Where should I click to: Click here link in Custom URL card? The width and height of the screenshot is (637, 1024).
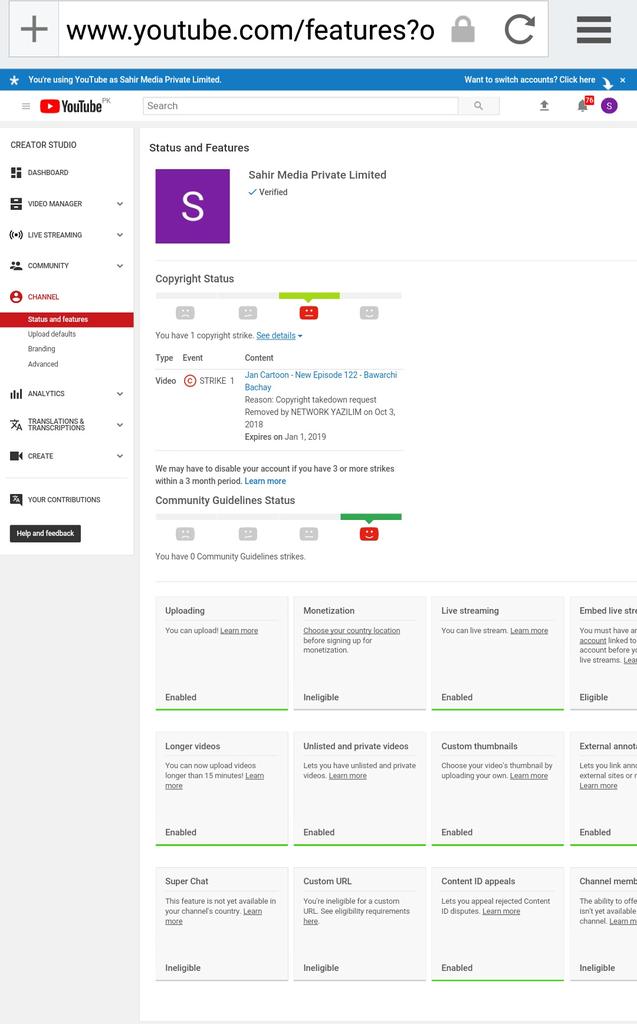tap(310, 921)
